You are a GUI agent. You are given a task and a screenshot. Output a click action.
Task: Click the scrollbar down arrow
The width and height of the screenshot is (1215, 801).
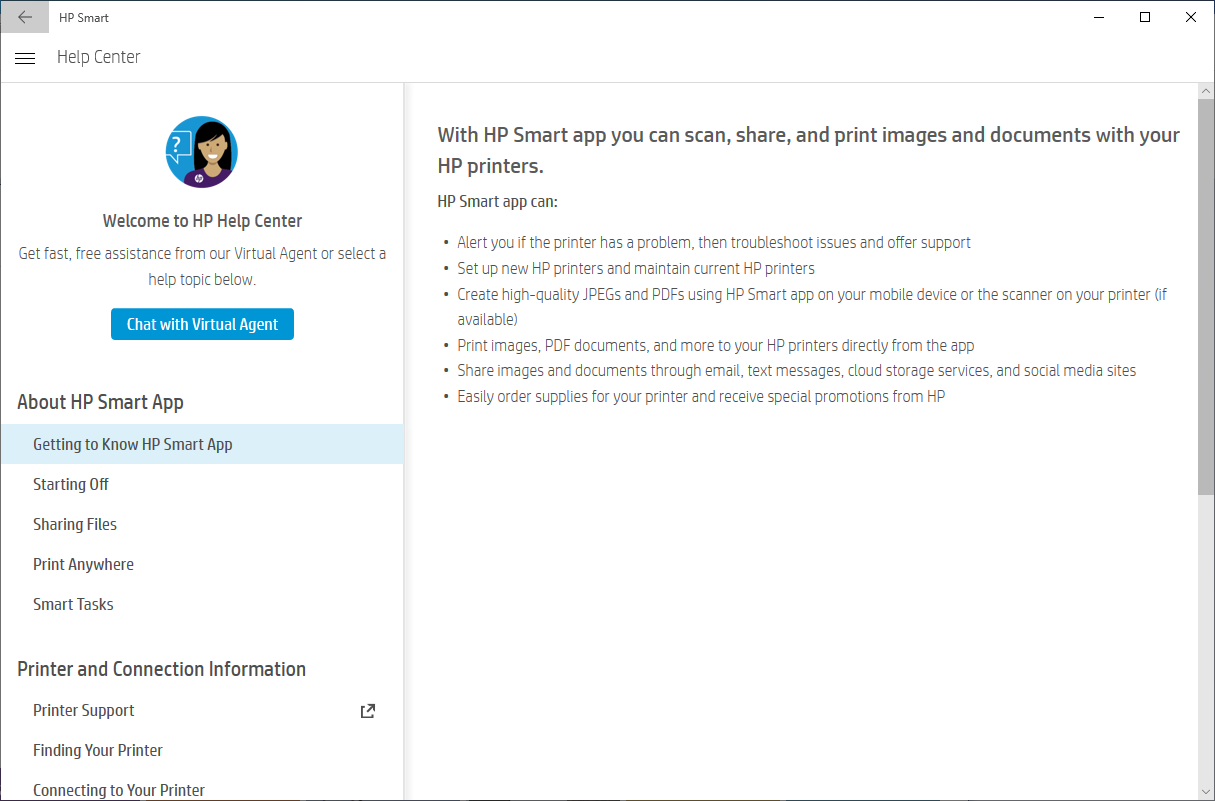click(1205, 791)
